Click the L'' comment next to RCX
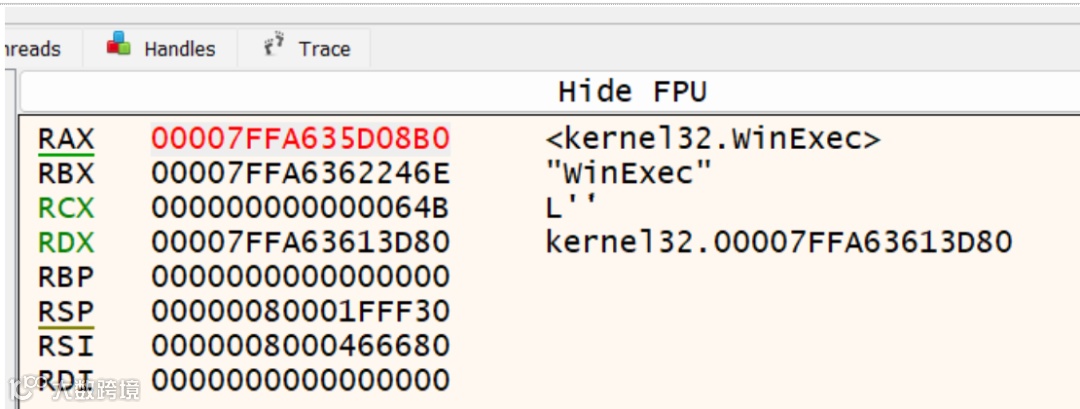The image size is (1080, 409). click(x=570, y=207)
